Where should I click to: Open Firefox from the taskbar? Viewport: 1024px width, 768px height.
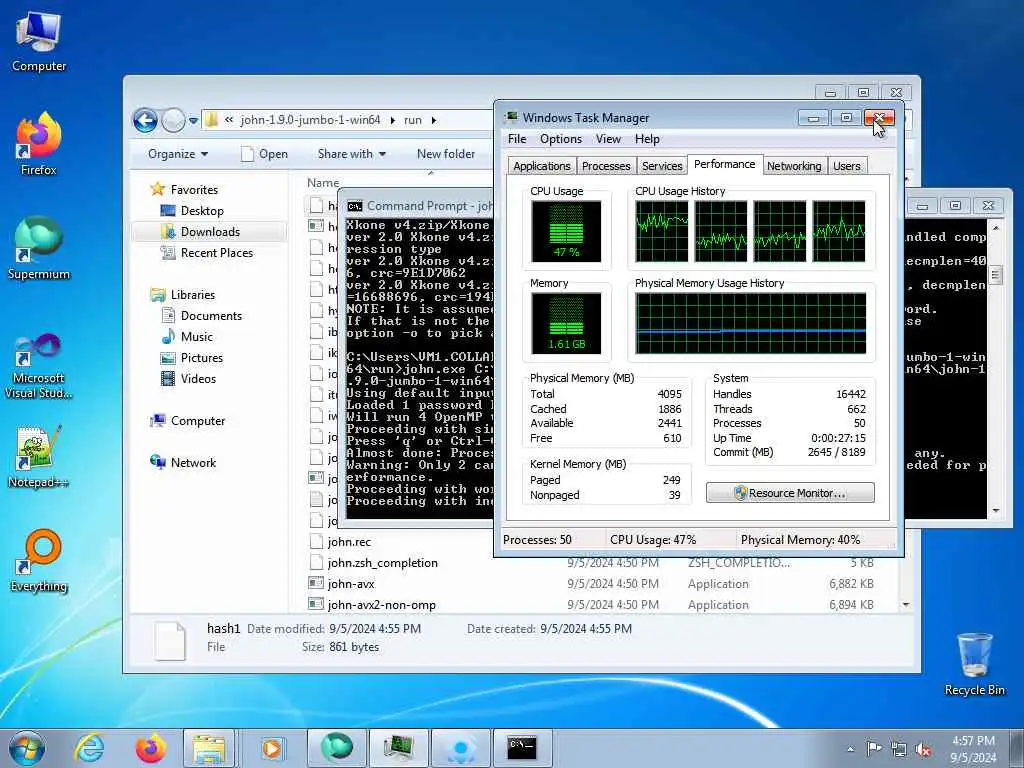[x=151, y=748]
